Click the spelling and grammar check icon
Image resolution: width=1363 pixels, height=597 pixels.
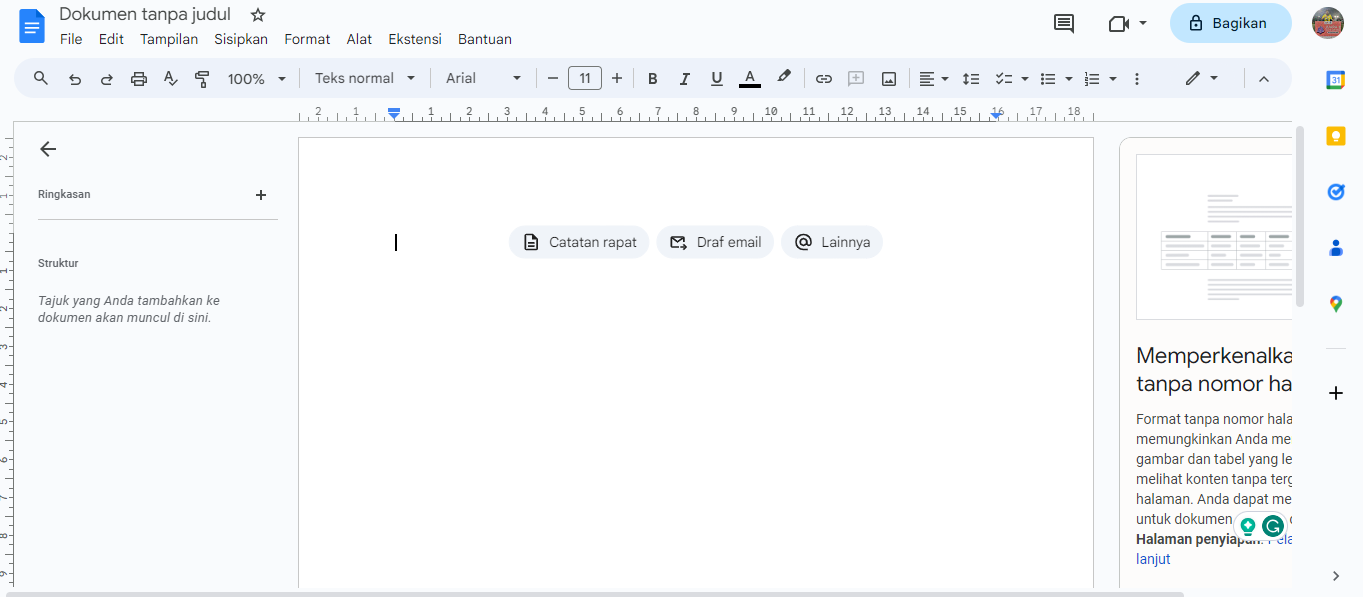pos(171,79)
